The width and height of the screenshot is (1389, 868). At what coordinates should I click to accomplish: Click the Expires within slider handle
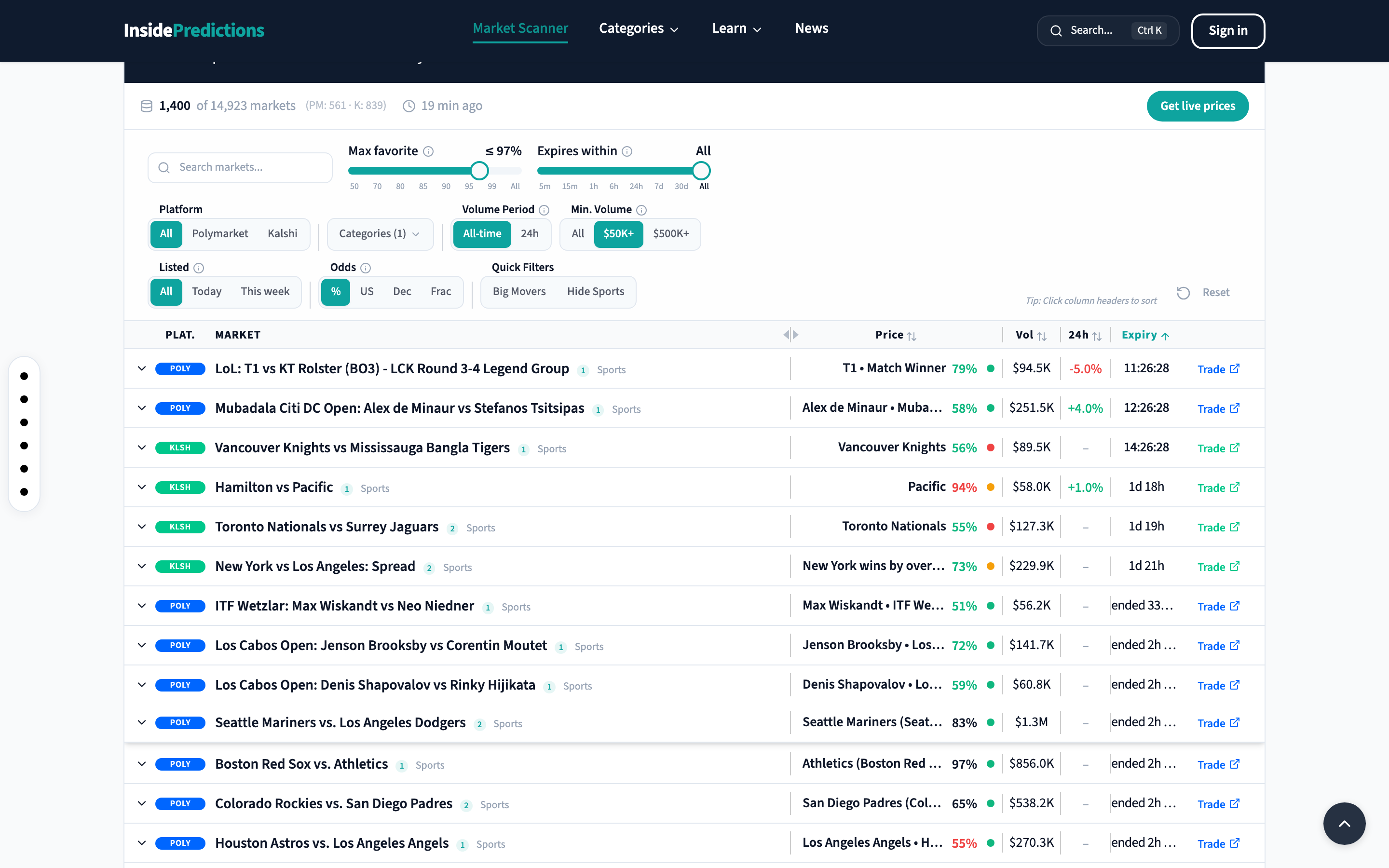tap(701, 171)
